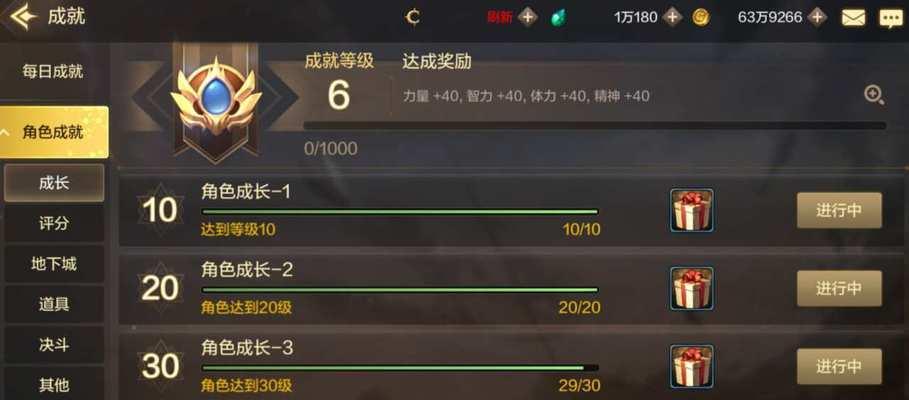Click the achievement level progress bar 0/1000
This screenshot has width=909, height=400.
[595, 125]
